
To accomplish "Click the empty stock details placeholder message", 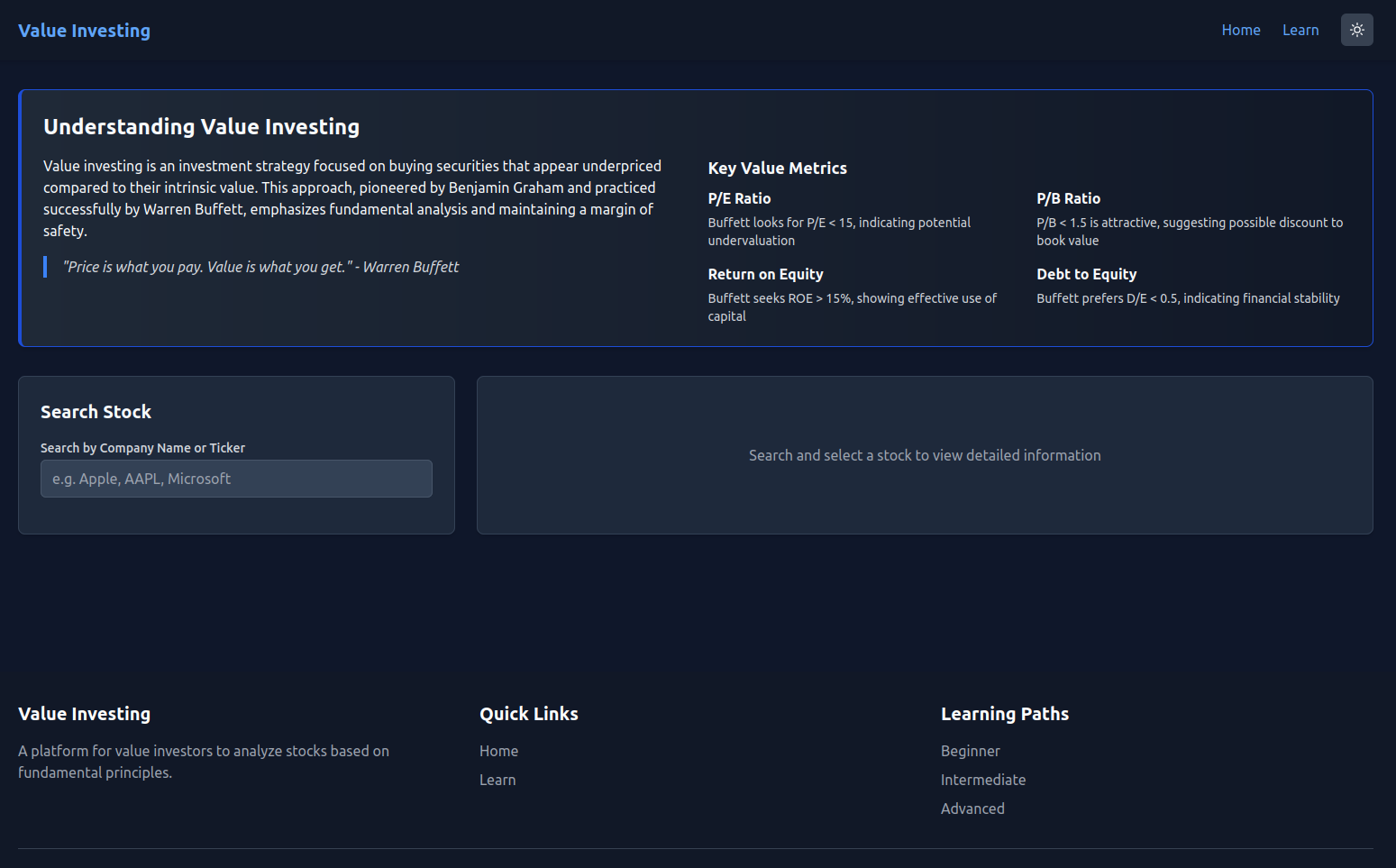I will (925, 455).
